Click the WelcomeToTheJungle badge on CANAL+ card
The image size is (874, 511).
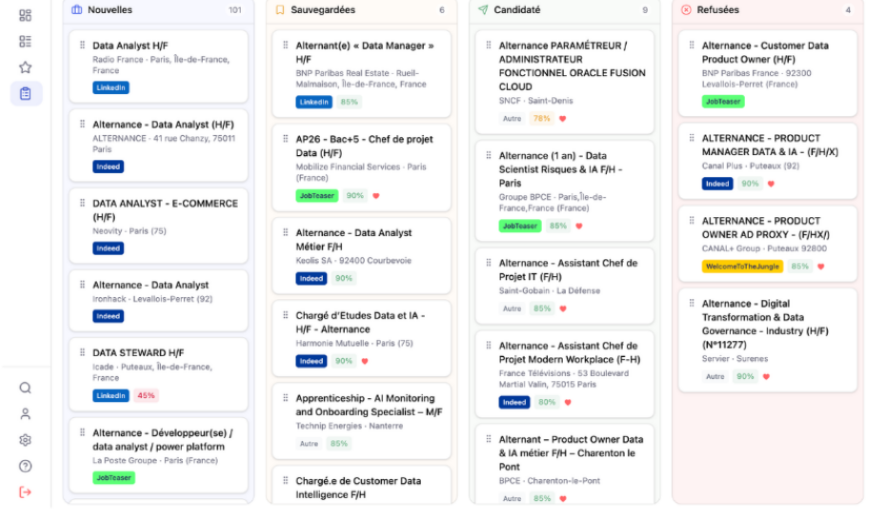click(x=742, y=266)
